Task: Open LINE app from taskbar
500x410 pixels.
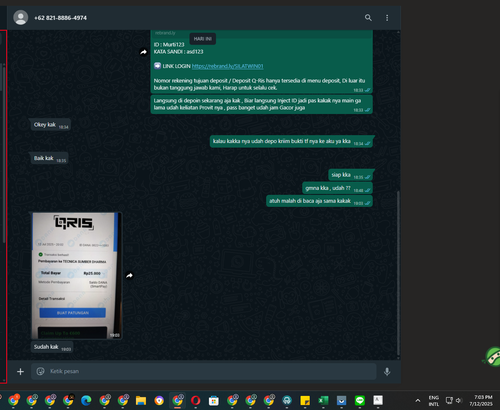Action: click(360, 400)
